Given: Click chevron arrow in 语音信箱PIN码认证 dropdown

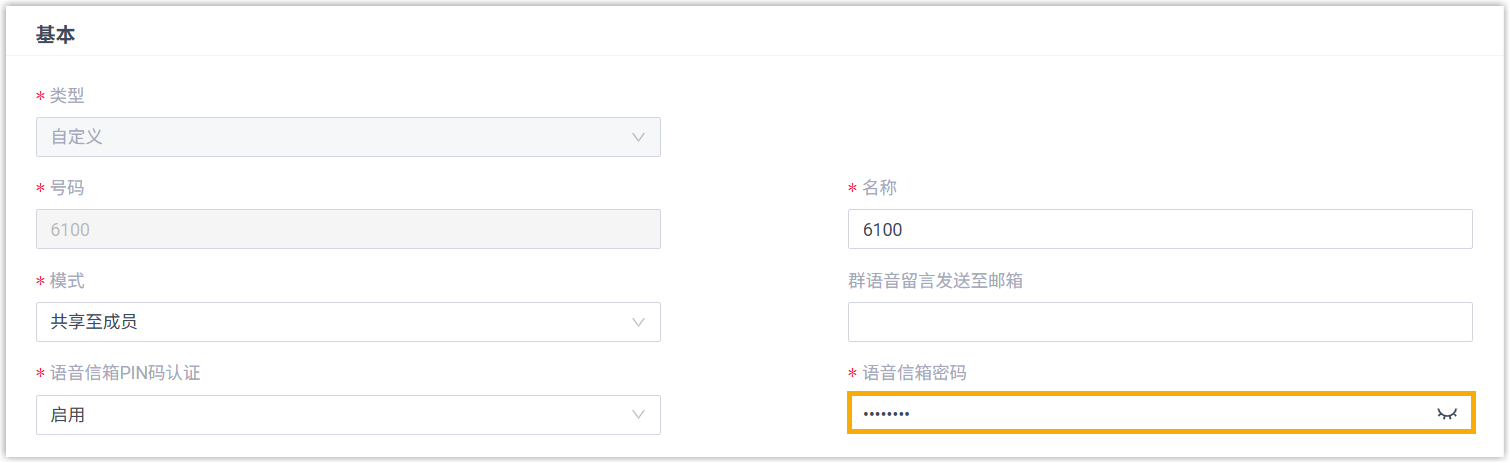Looking at the screenshot, I should point(639,414).
